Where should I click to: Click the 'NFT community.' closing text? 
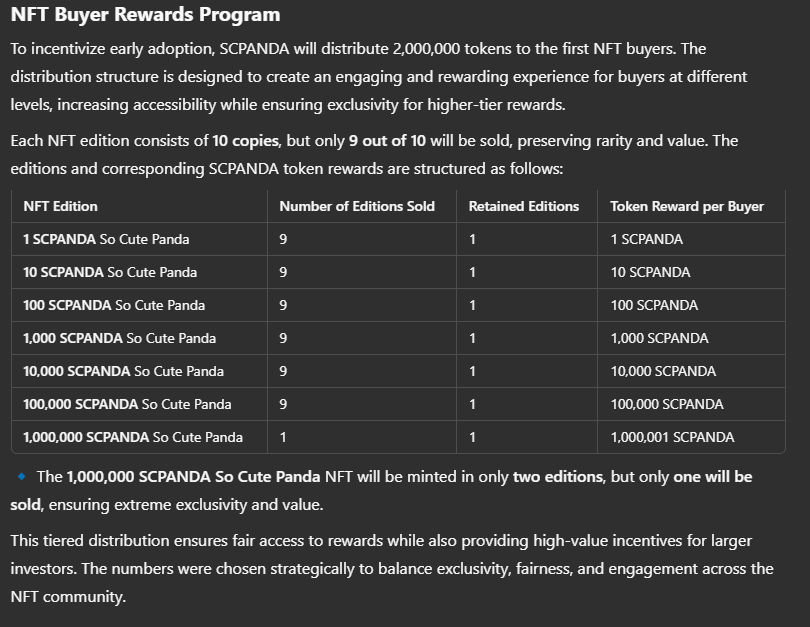point(68,597)
